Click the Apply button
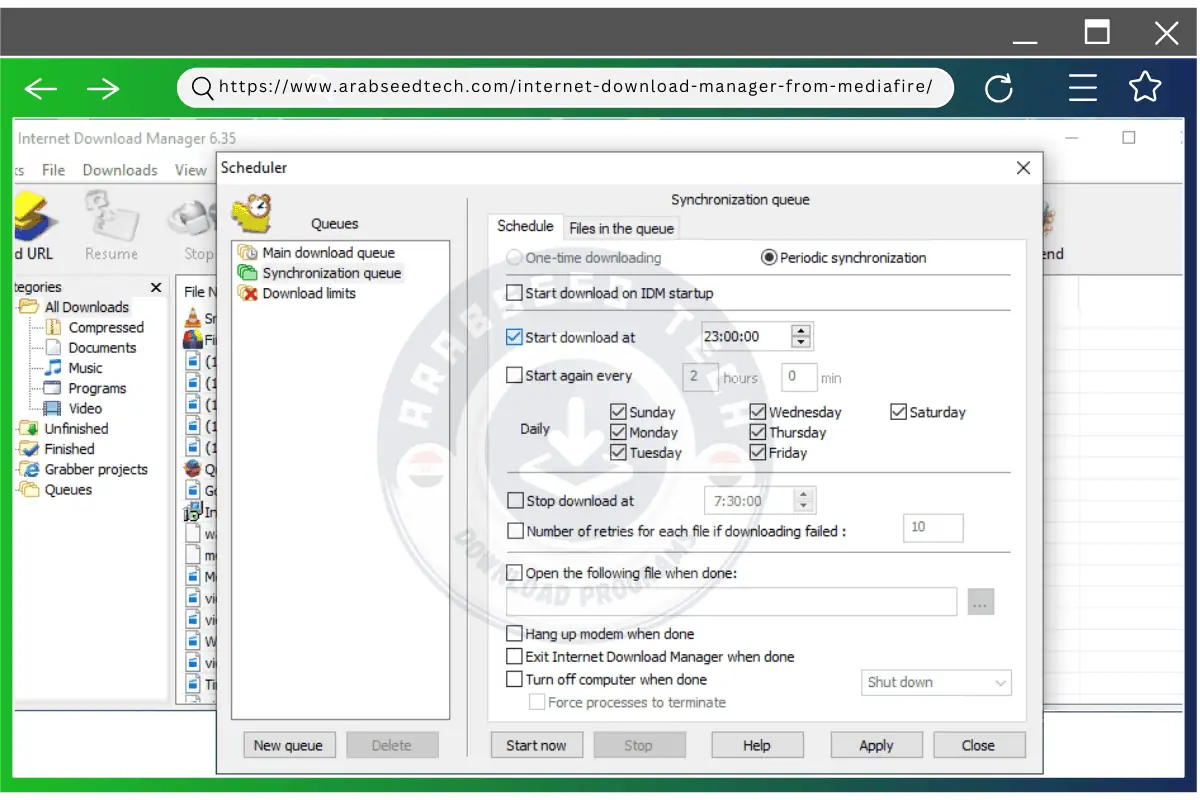 (x=876, y=745)
